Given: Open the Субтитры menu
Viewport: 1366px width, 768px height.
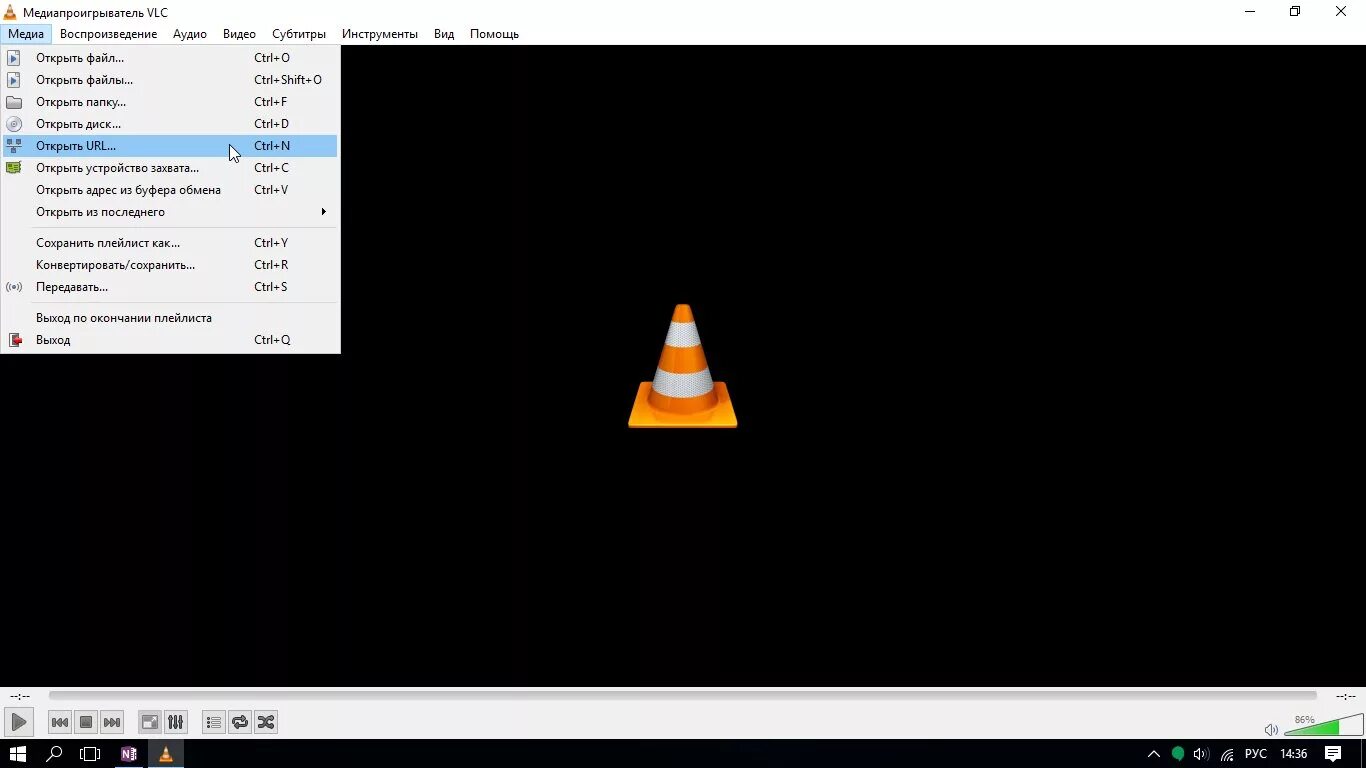Looking at the screenshot, I should [299, 33].
